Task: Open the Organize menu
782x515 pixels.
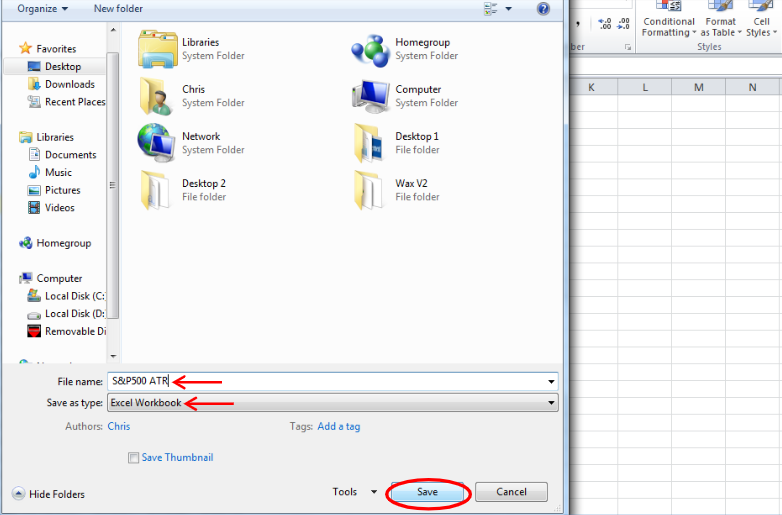Action: 42,8
